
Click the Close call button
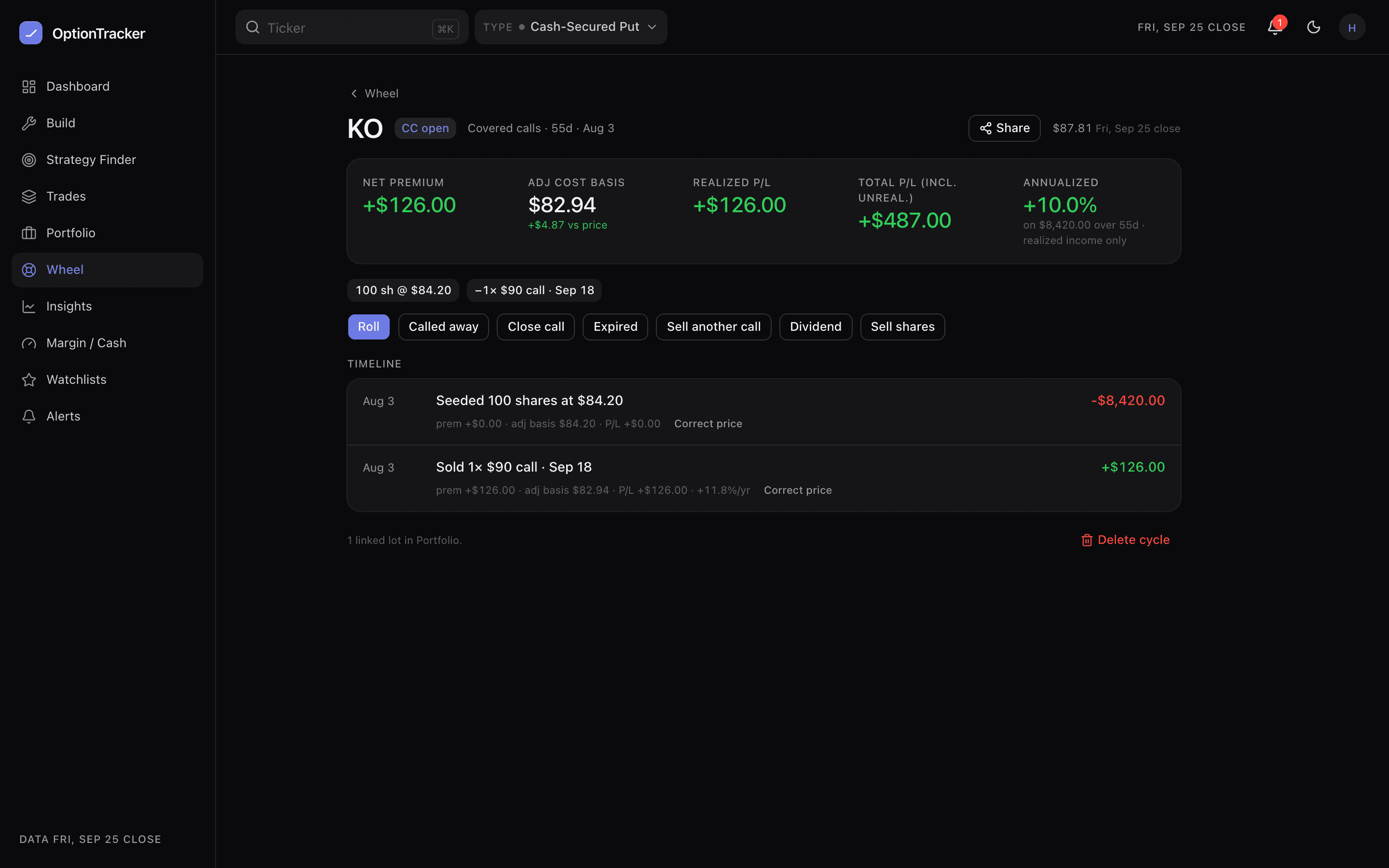pyautogui.click(x=535, y=326)
